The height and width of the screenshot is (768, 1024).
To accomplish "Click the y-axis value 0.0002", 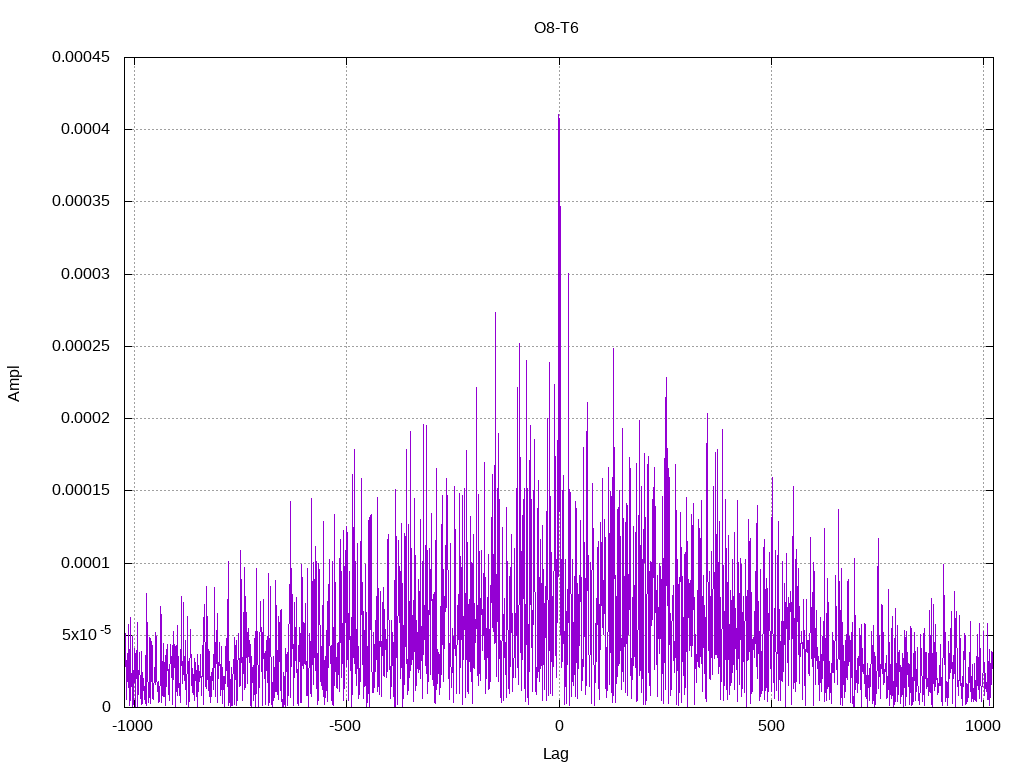I will coord(86,418).
